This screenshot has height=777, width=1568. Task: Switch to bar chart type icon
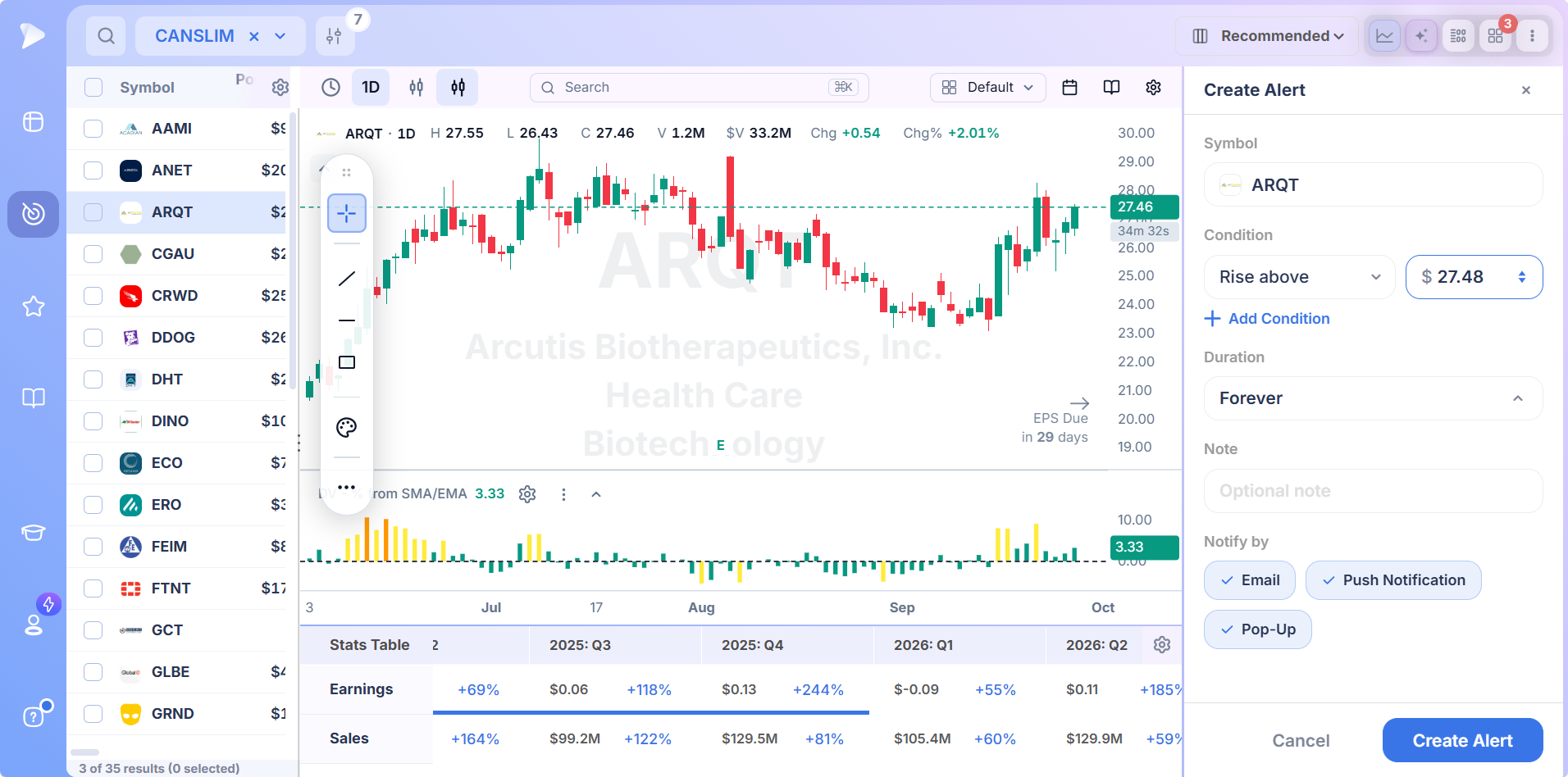point(417,87)
